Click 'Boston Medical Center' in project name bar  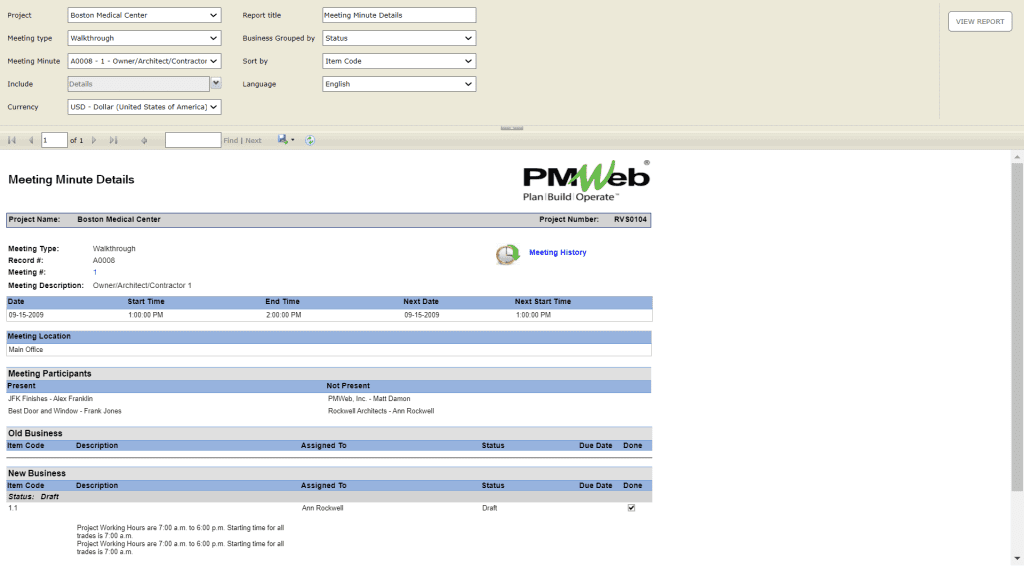coord(119,219)
